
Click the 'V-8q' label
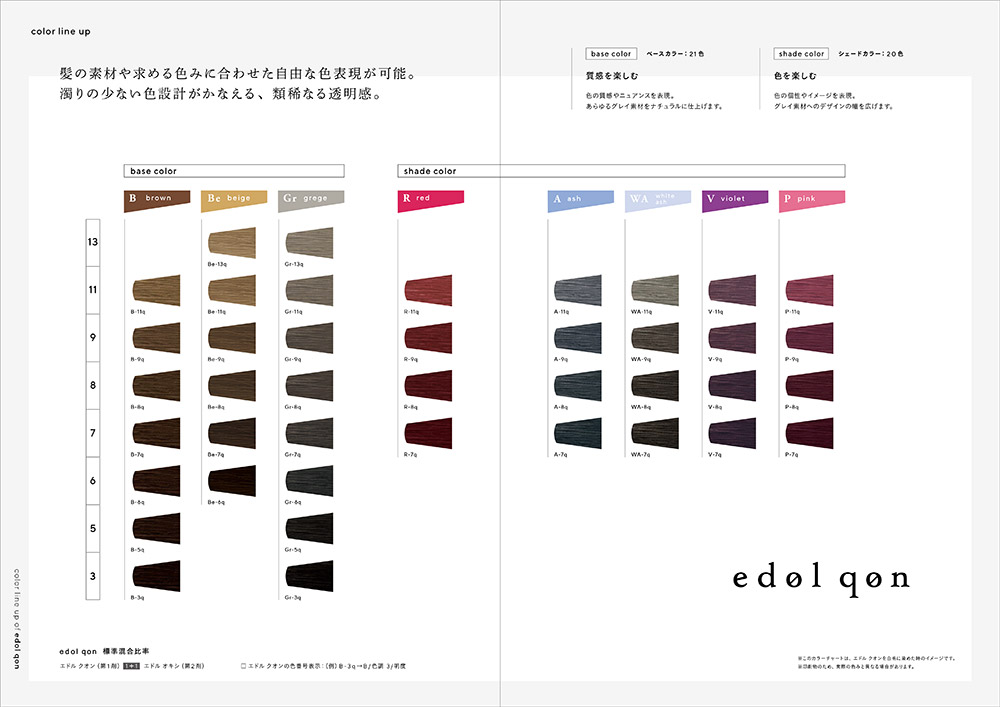(x=715, y=407)
